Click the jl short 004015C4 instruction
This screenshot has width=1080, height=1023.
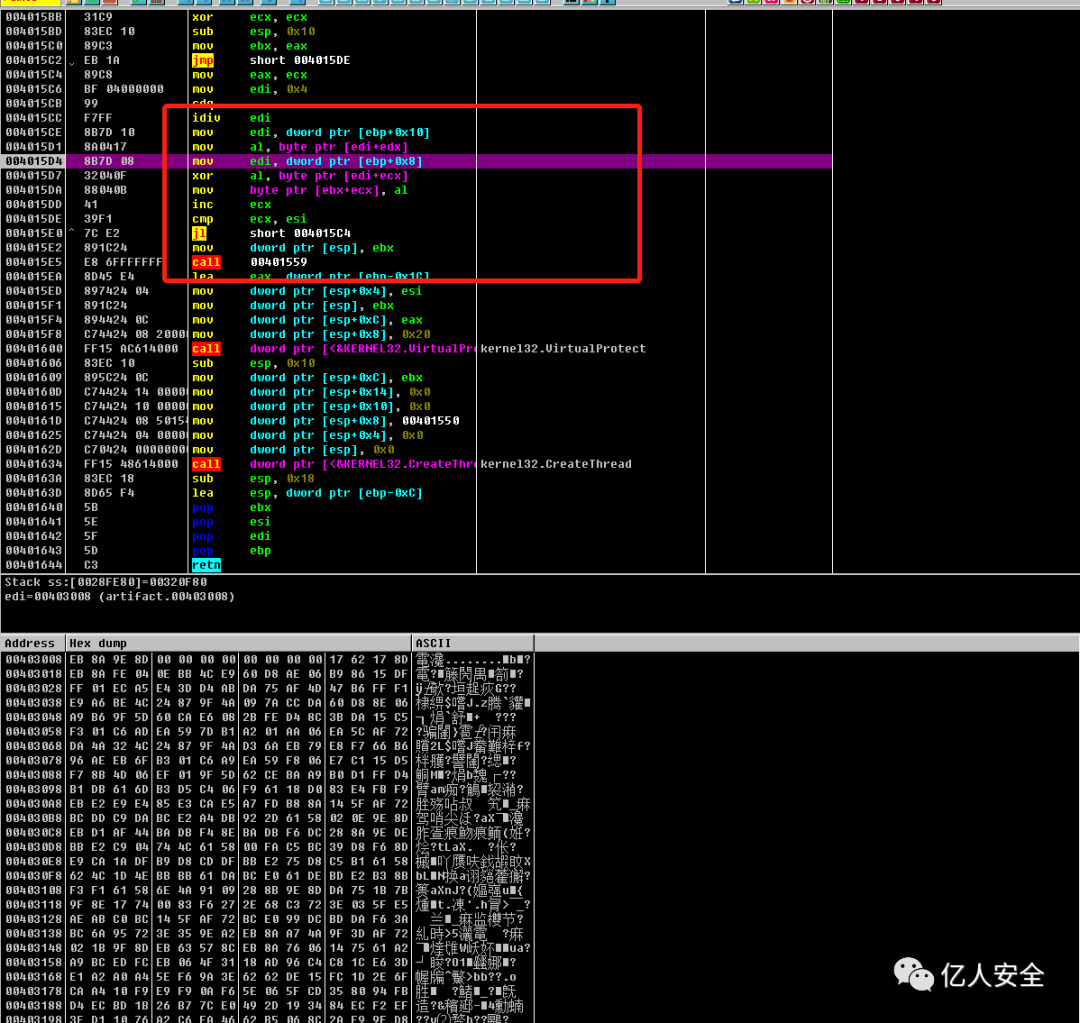tap(271, 234)
